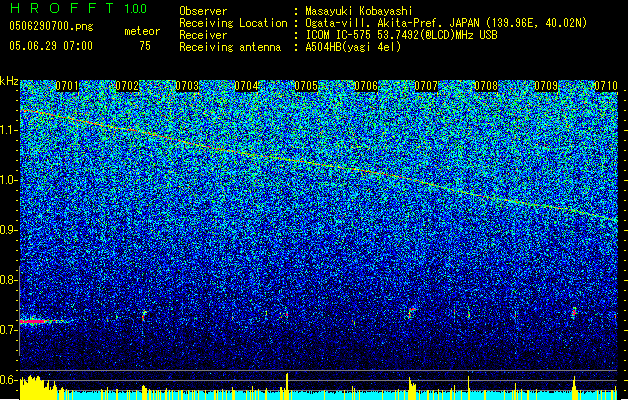Select the A504HB(yagi 4el) antenna text
This screenshot has height=400, width=629.
(353, 47)
